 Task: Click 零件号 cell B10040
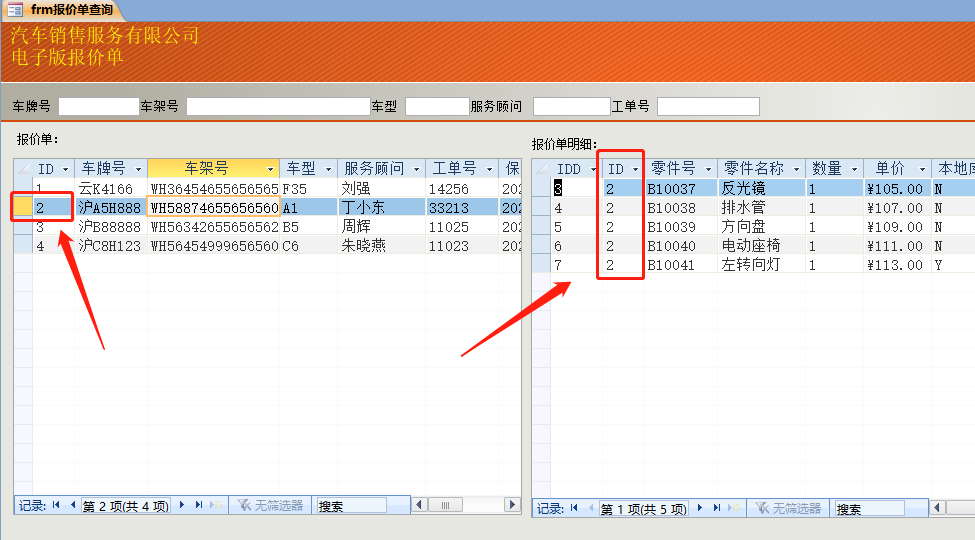[681, 246]
